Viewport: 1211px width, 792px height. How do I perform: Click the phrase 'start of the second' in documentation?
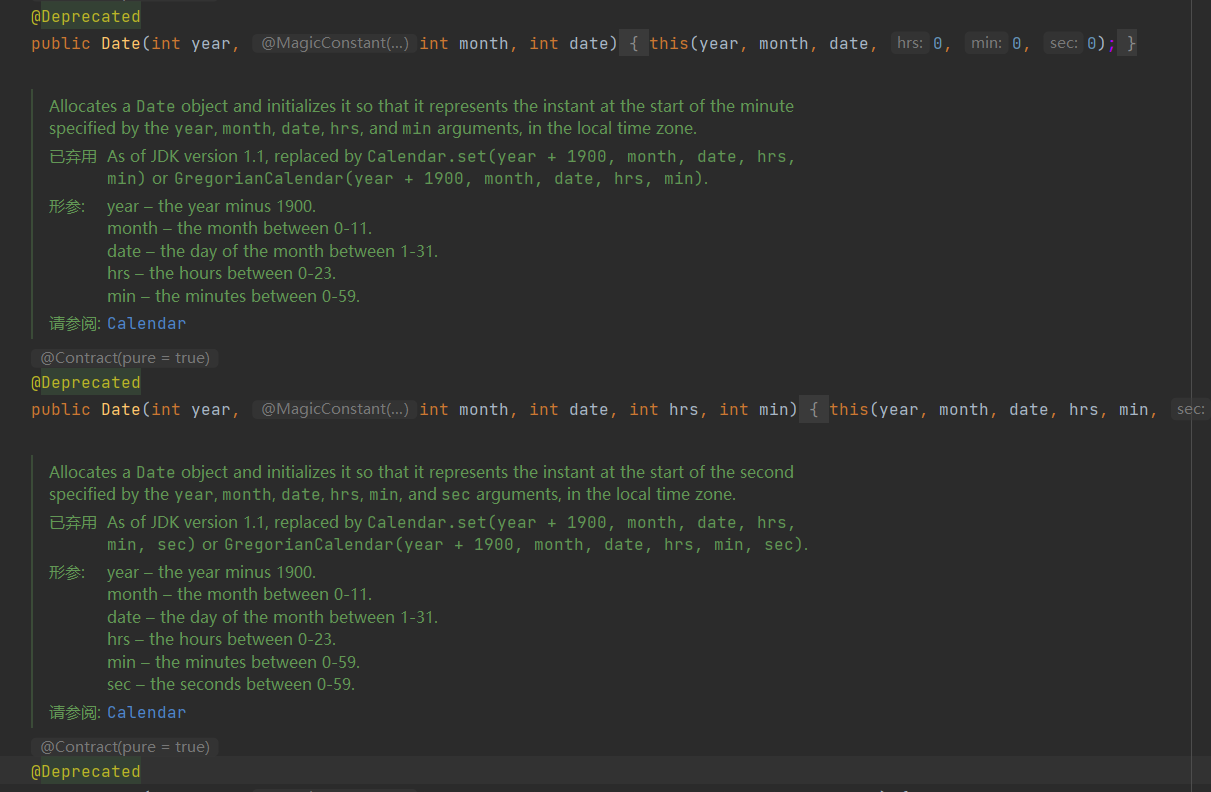pos(723,472)
